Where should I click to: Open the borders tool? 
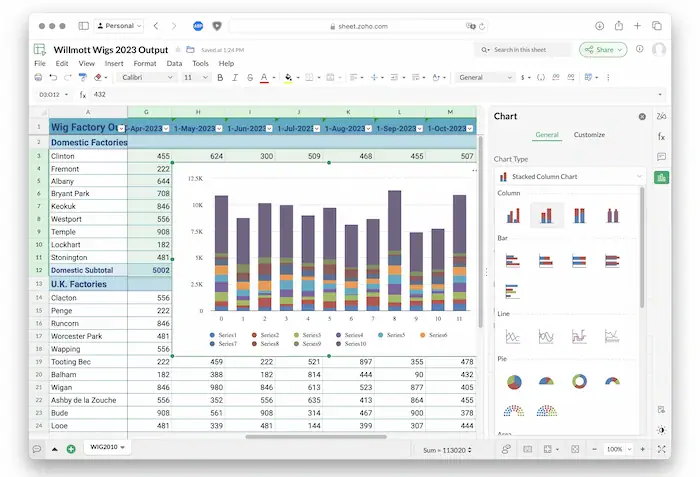pos(309,77)
